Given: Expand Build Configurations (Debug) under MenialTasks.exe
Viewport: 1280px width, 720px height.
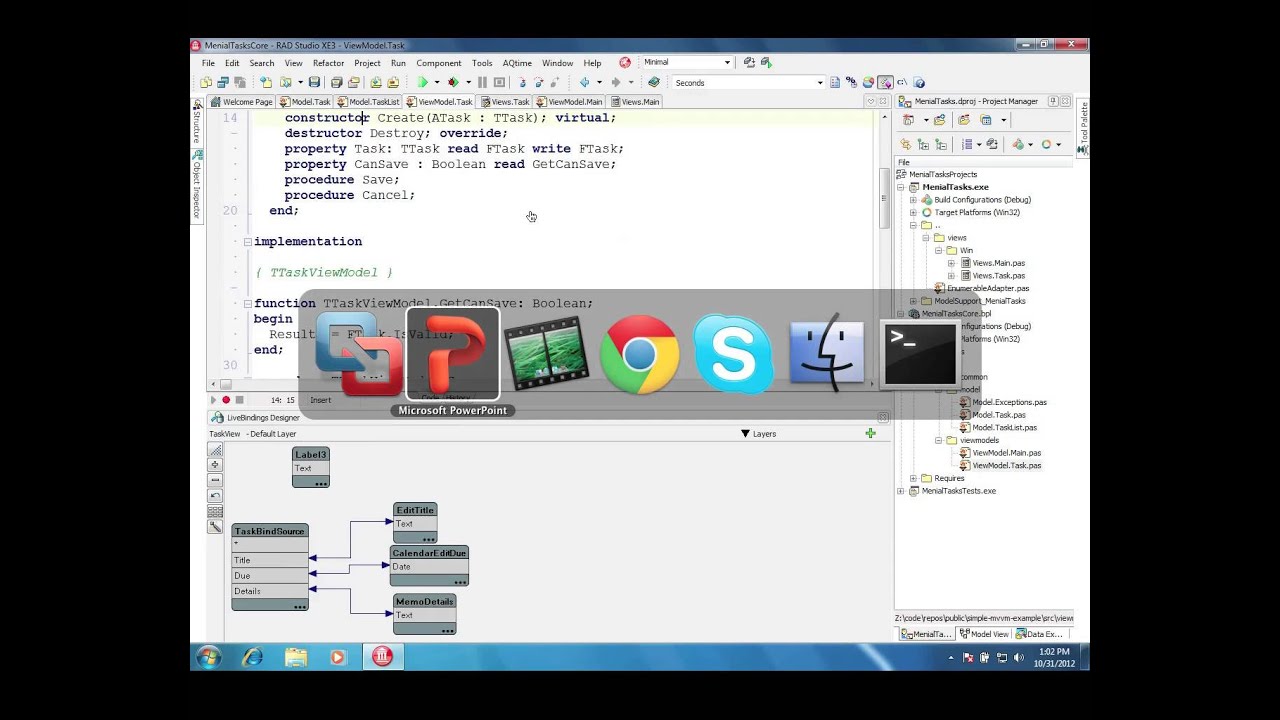Looking at the screenshot, I should click(x=913, y=200).
